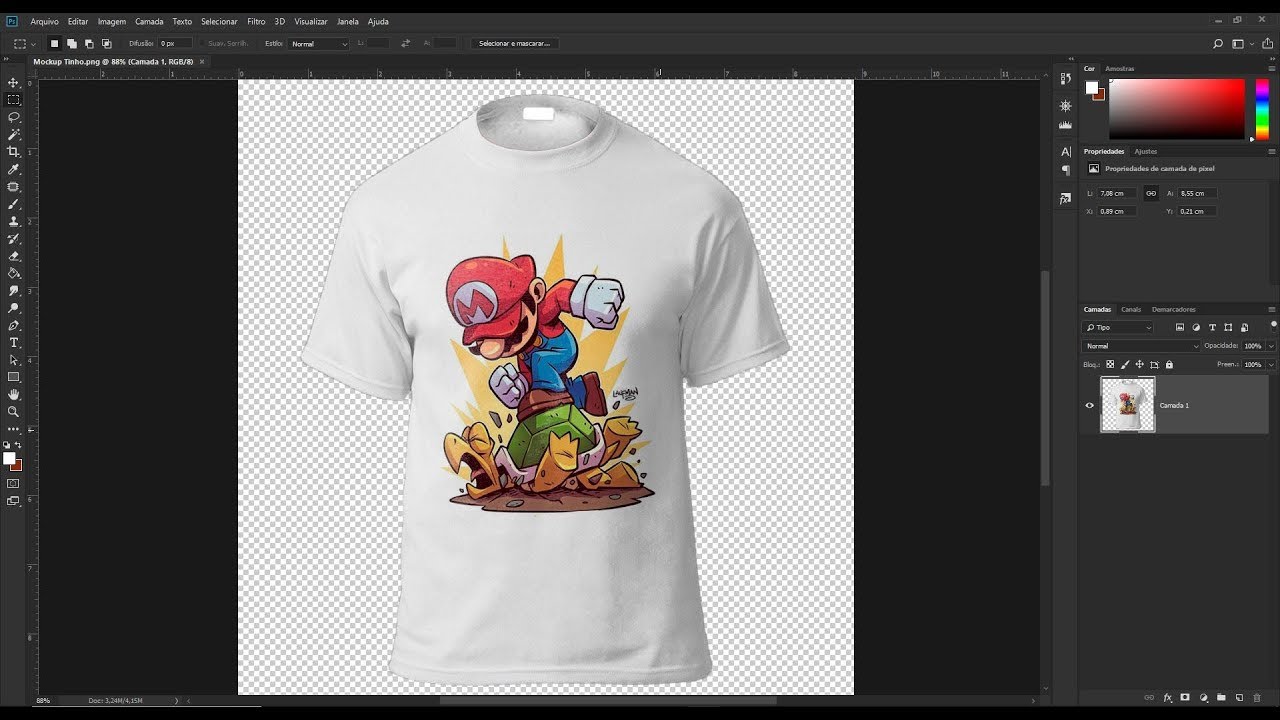Screen dimensions: 1280x720
Task: Select the Zoom tool
Action: pyautogui.click(x=14, y=411)
